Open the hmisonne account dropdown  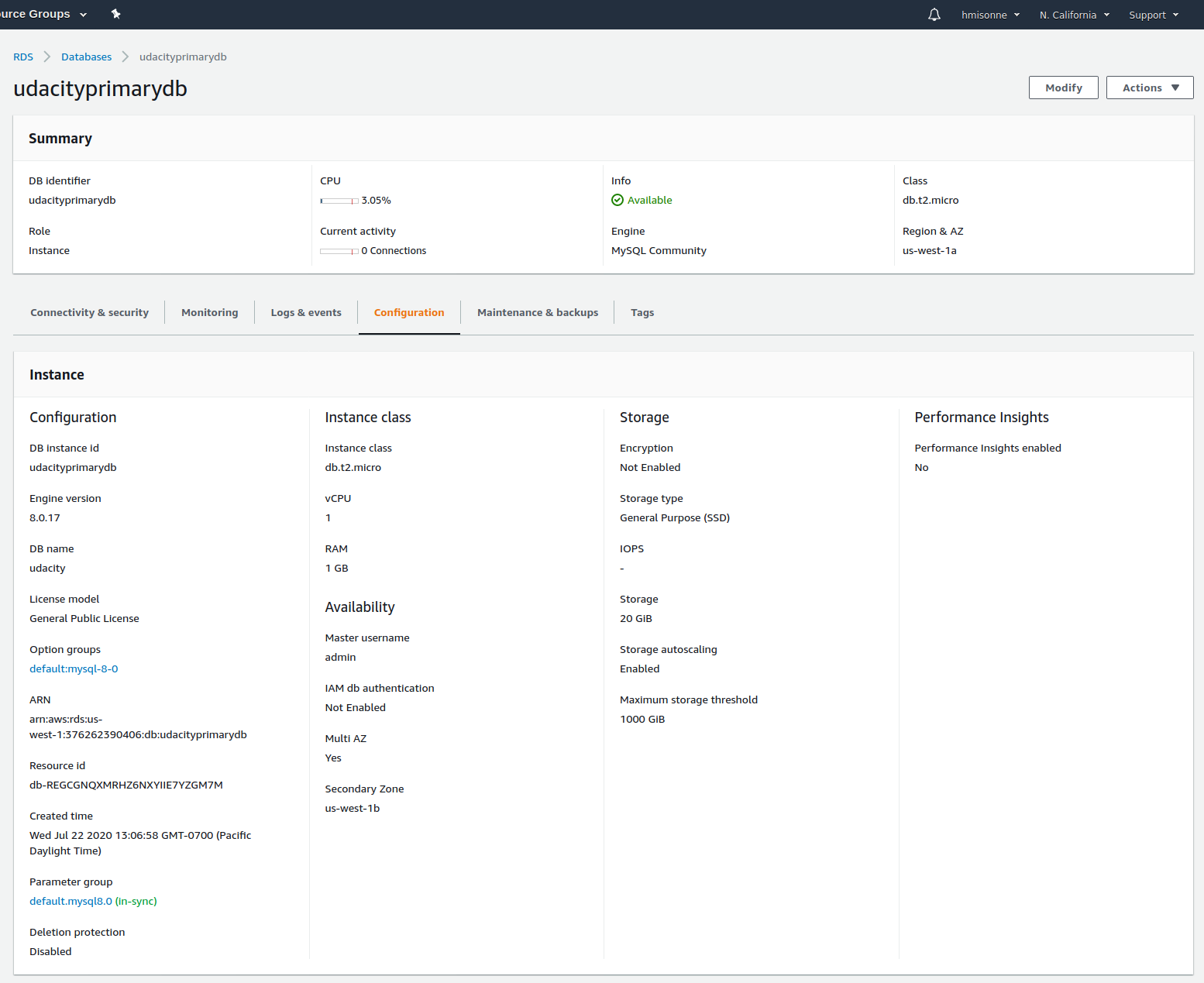(991, 15)
